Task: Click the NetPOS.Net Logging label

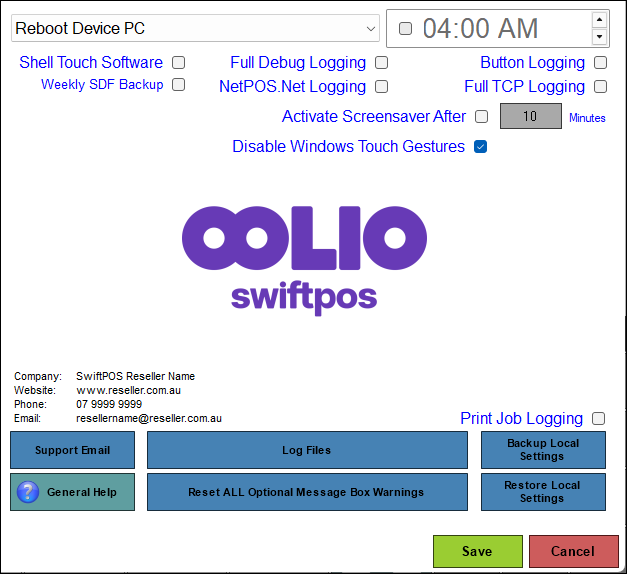Action: tap(292, 87)
